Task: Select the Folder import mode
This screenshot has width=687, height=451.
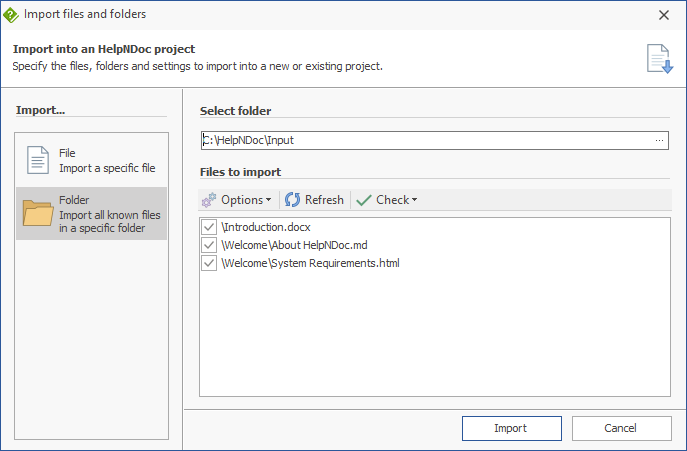Action: click(x=92, y=213)
